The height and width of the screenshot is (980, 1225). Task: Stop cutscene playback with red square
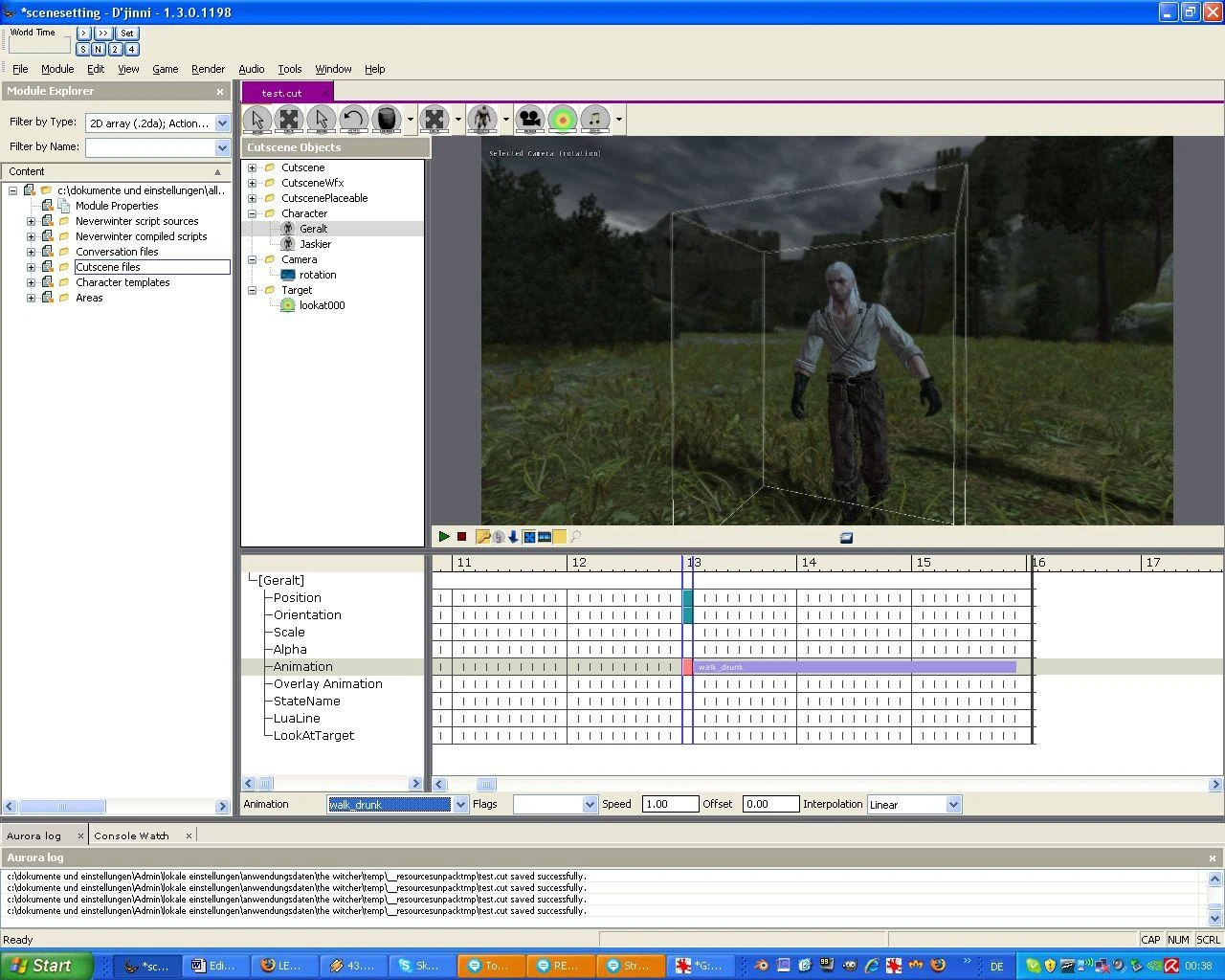coord(461,537)
